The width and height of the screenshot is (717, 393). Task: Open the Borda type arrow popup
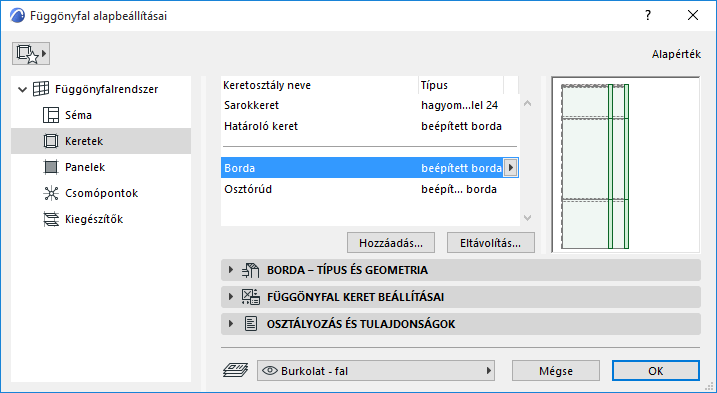tap(511, 168)
